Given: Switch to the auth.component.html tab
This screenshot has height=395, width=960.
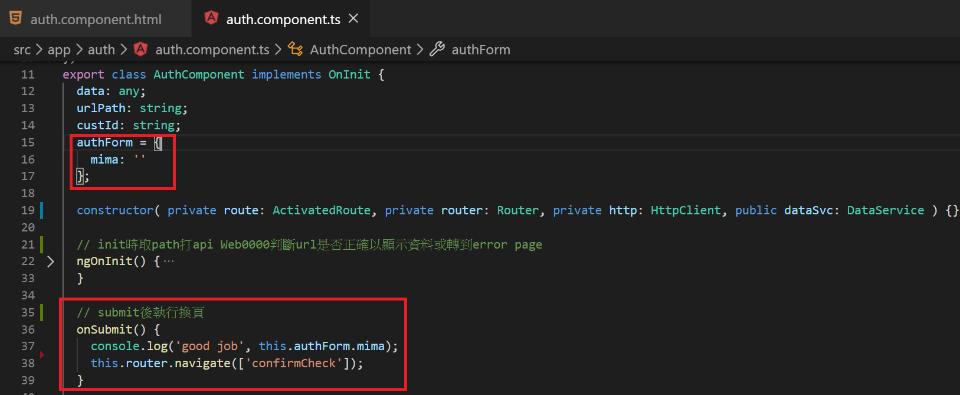Looking at the screenshot, I should point(95,19).
